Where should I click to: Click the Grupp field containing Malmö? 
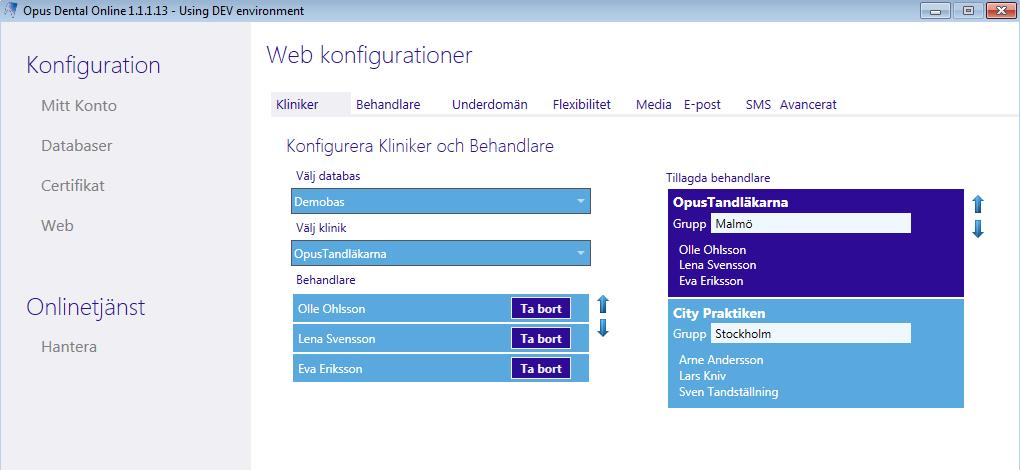[810, 224]
